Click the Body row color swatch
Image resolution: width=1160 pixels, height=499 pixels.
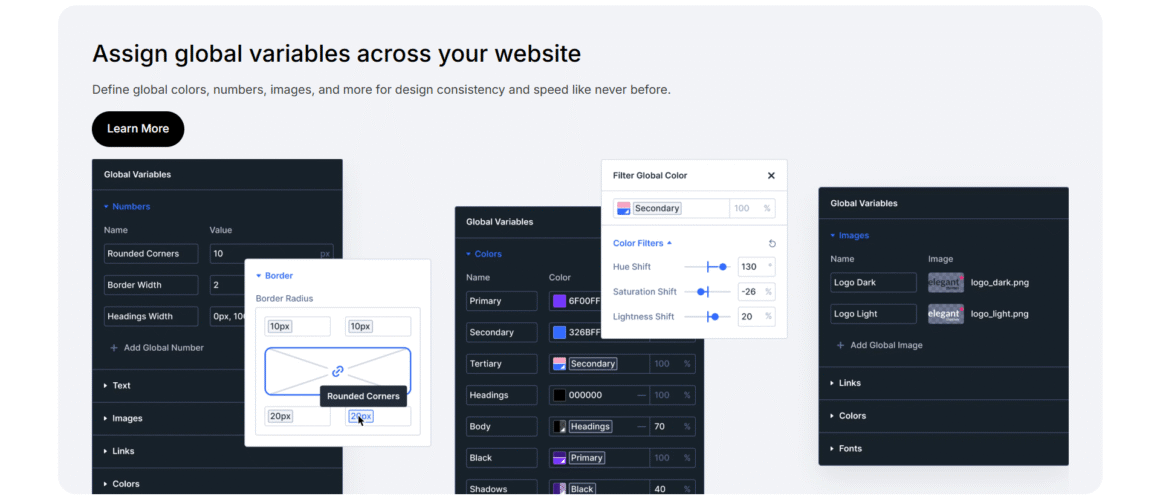[x=559, y=427]
